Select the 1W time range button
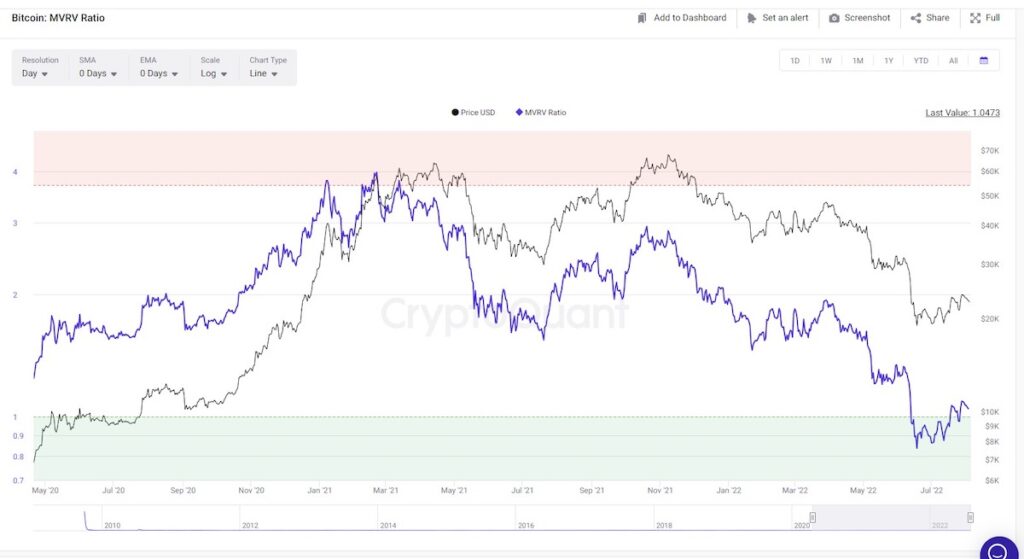 (826, 61)
